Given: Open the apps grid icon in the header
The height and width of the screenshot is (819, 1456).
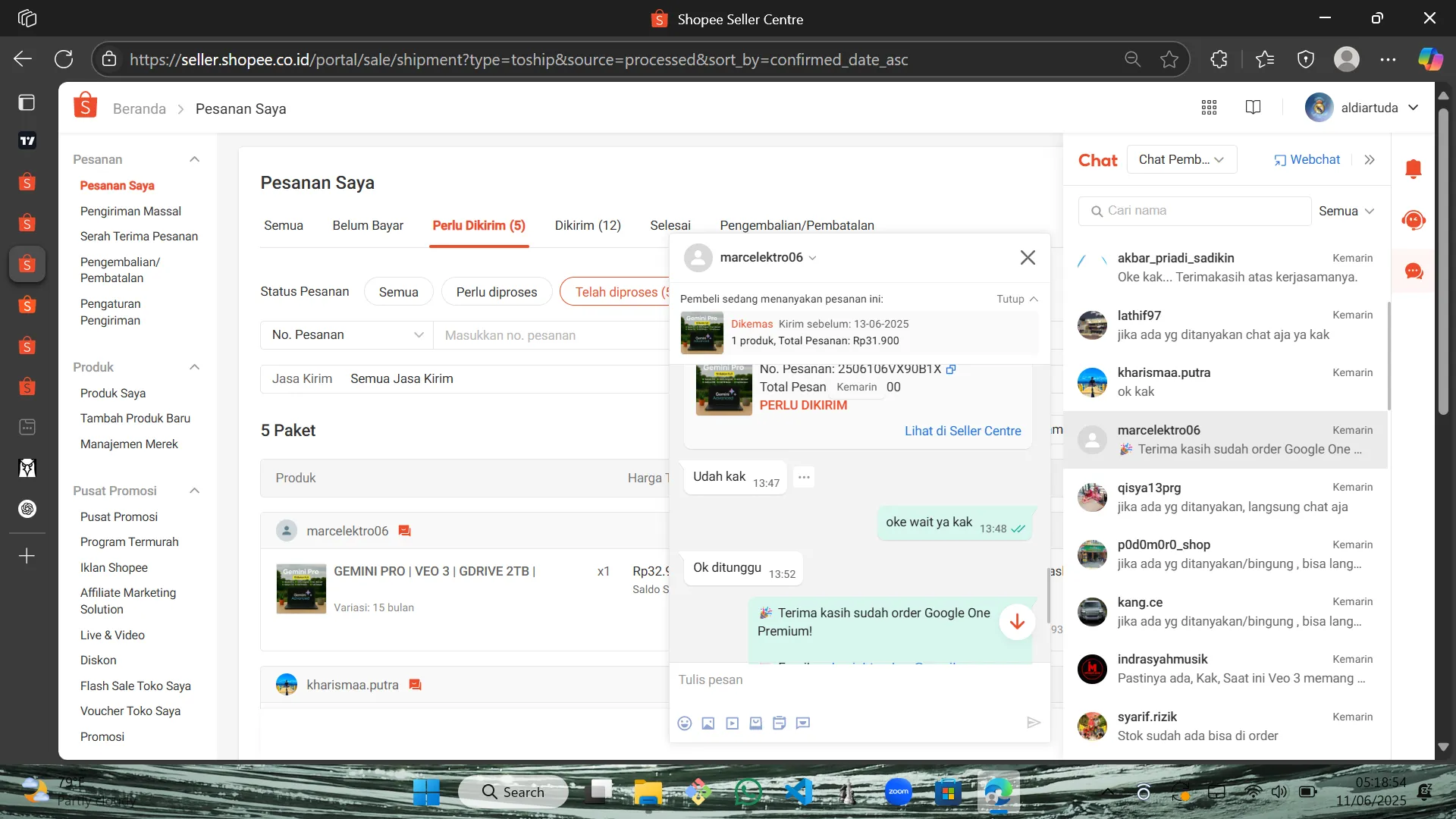Looking at the screenshot, I should tap(1210, 108).
